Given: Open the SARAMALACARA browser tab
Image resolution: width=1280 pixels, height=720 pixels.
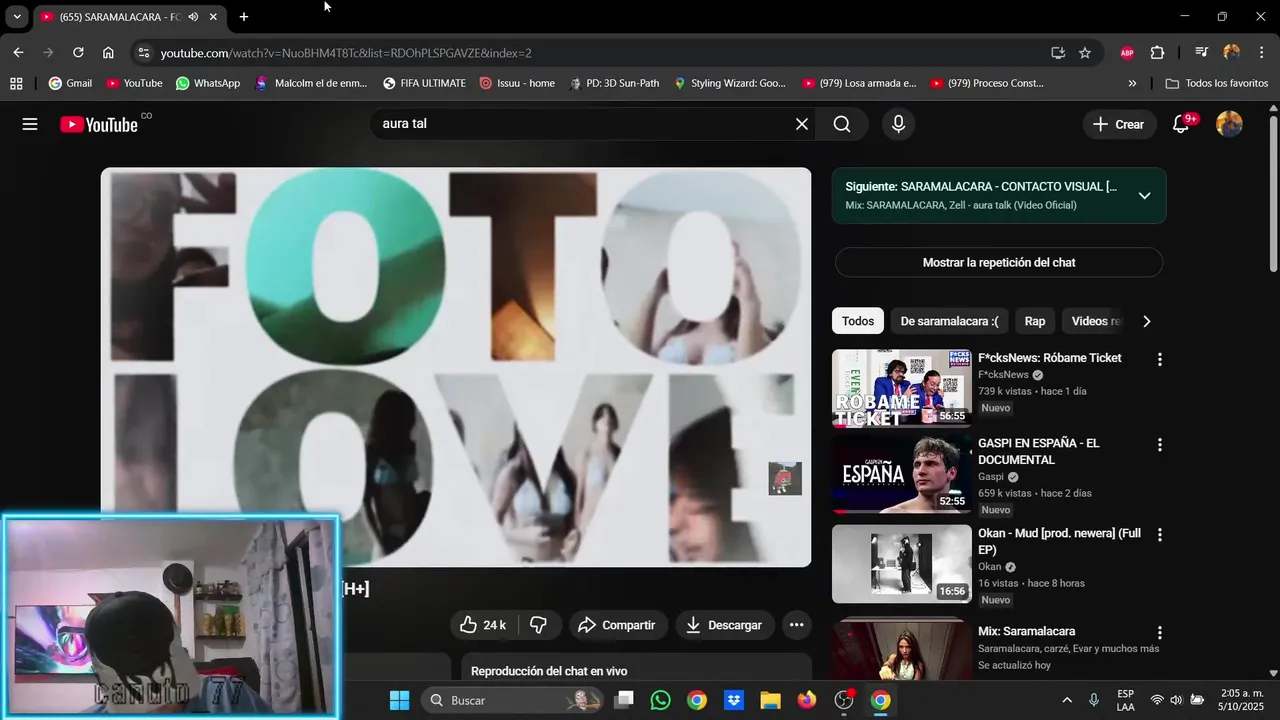Looking at the screenshot, I should 130,17.
